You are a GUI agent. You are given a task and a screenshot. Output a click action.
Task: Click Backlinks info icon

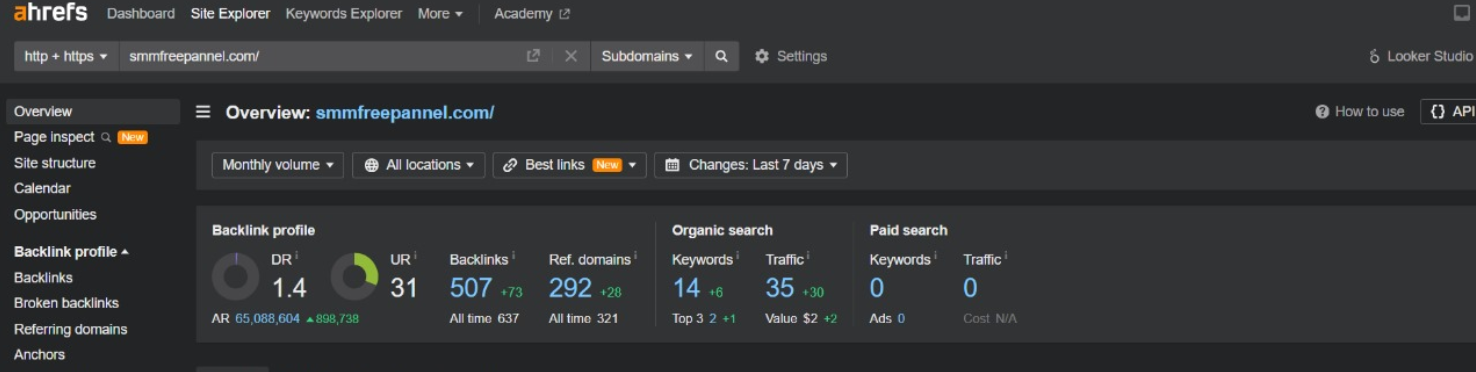tap(513, 257)
